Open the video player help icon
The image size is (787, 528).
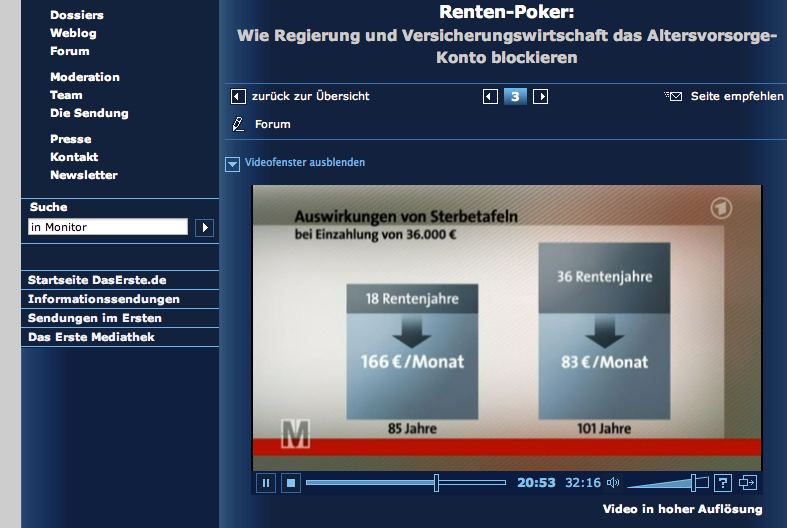[723, 483]
